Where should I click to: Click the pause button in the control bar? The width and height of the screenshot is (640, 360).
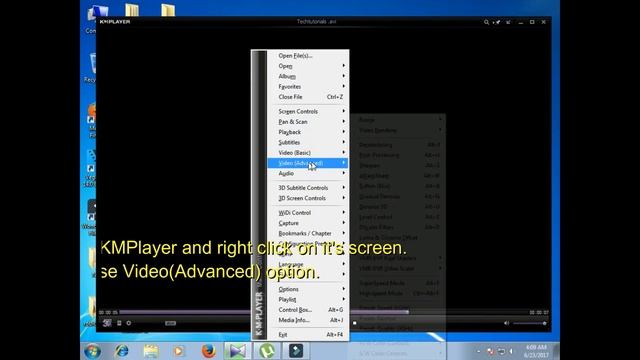coord(119,323)
